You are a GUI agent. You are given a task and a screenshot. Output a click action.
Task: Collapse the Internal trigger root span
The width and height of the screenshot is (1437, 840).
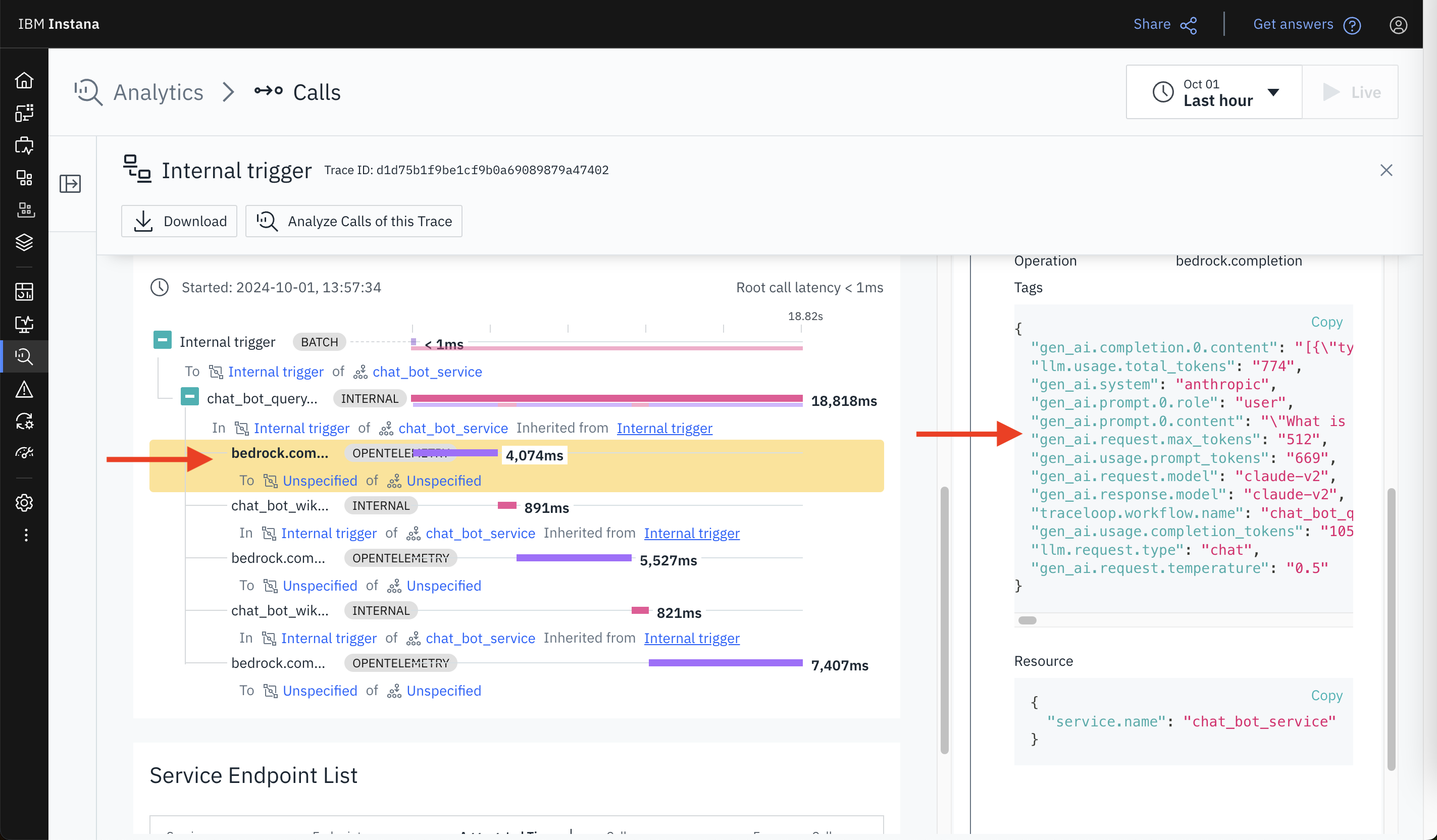pyautogui.click(x=163, y=340)
